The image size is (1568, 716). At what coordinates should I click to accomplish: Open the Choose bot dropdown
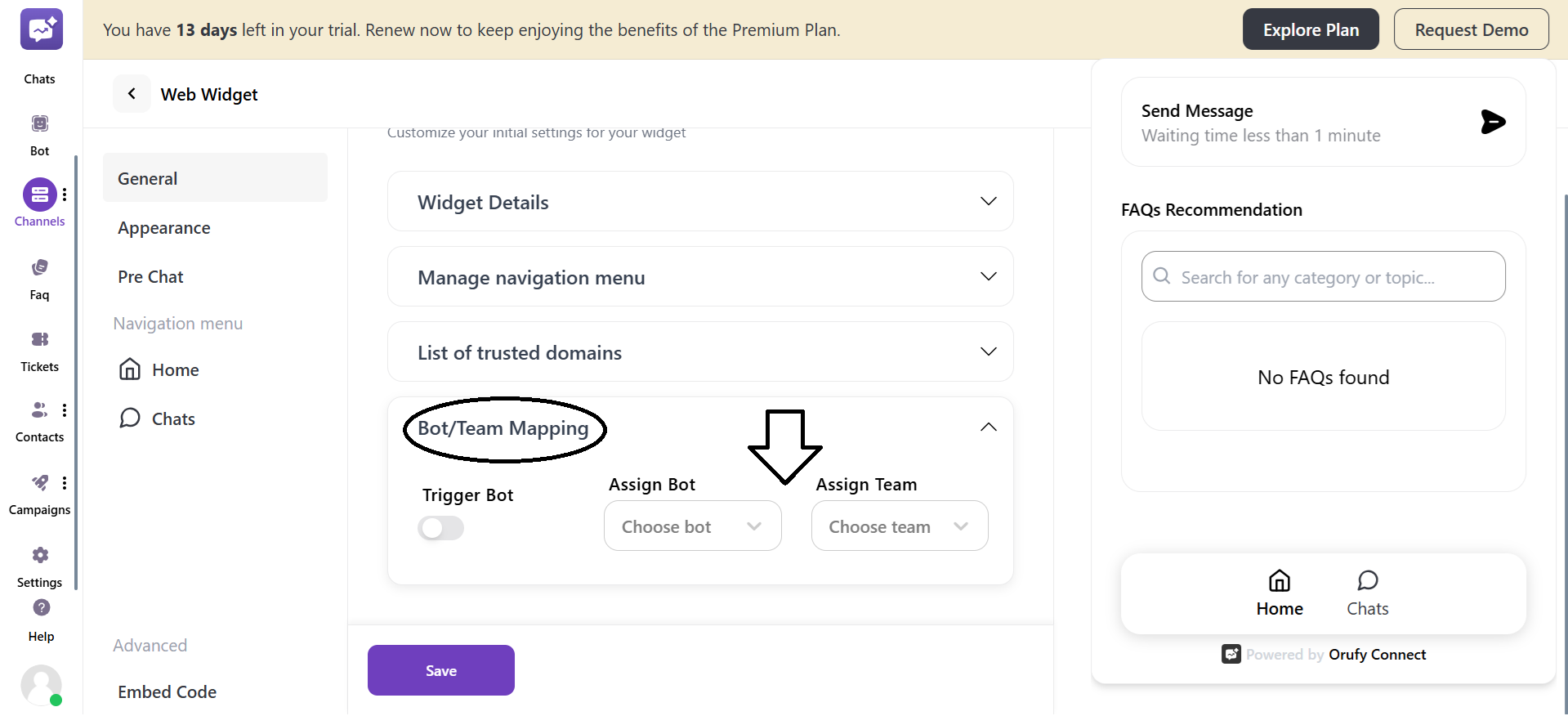coord(692,526)
